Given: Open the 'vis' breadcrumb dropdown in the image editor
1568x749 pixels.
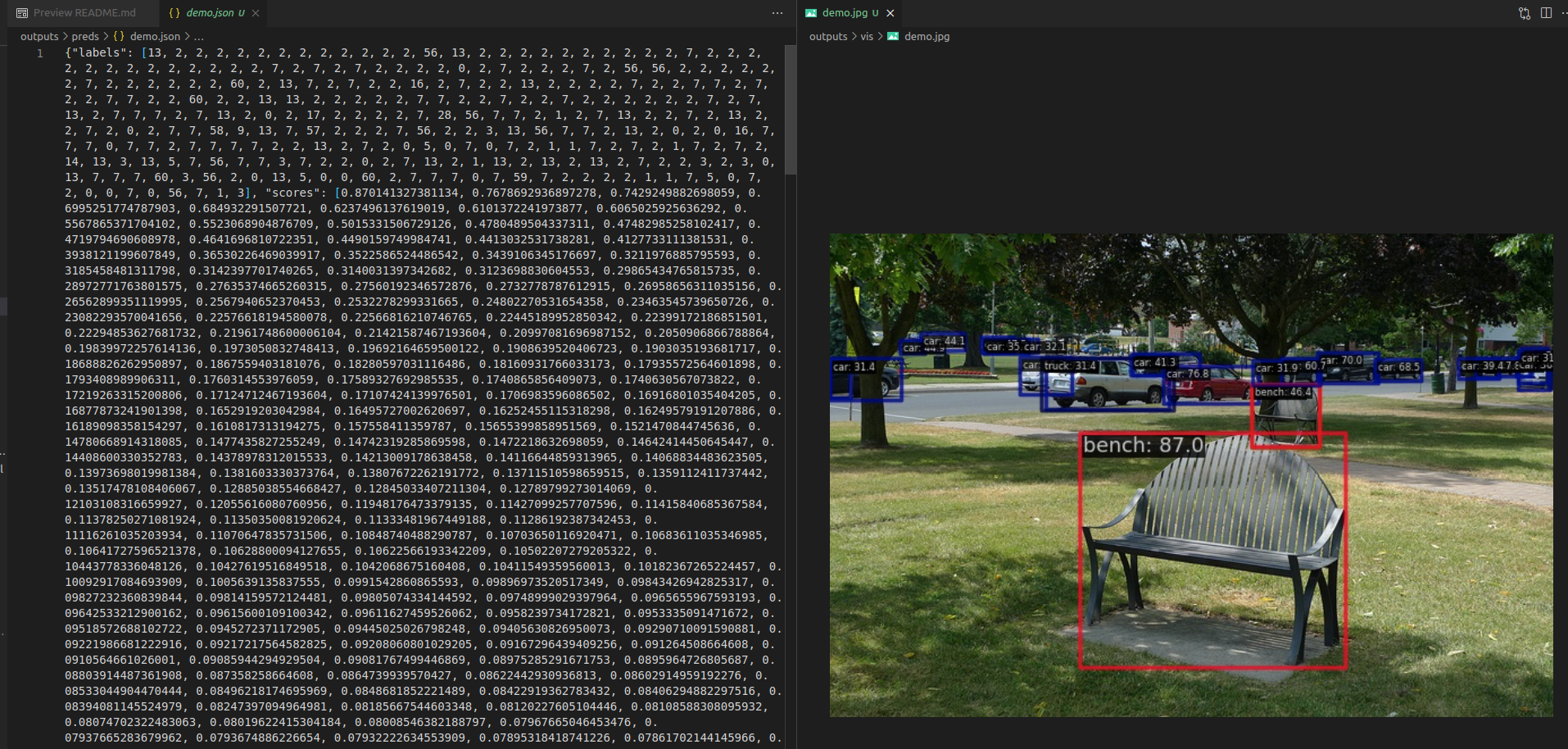Looking at the screenshot, I should point(867,36).
